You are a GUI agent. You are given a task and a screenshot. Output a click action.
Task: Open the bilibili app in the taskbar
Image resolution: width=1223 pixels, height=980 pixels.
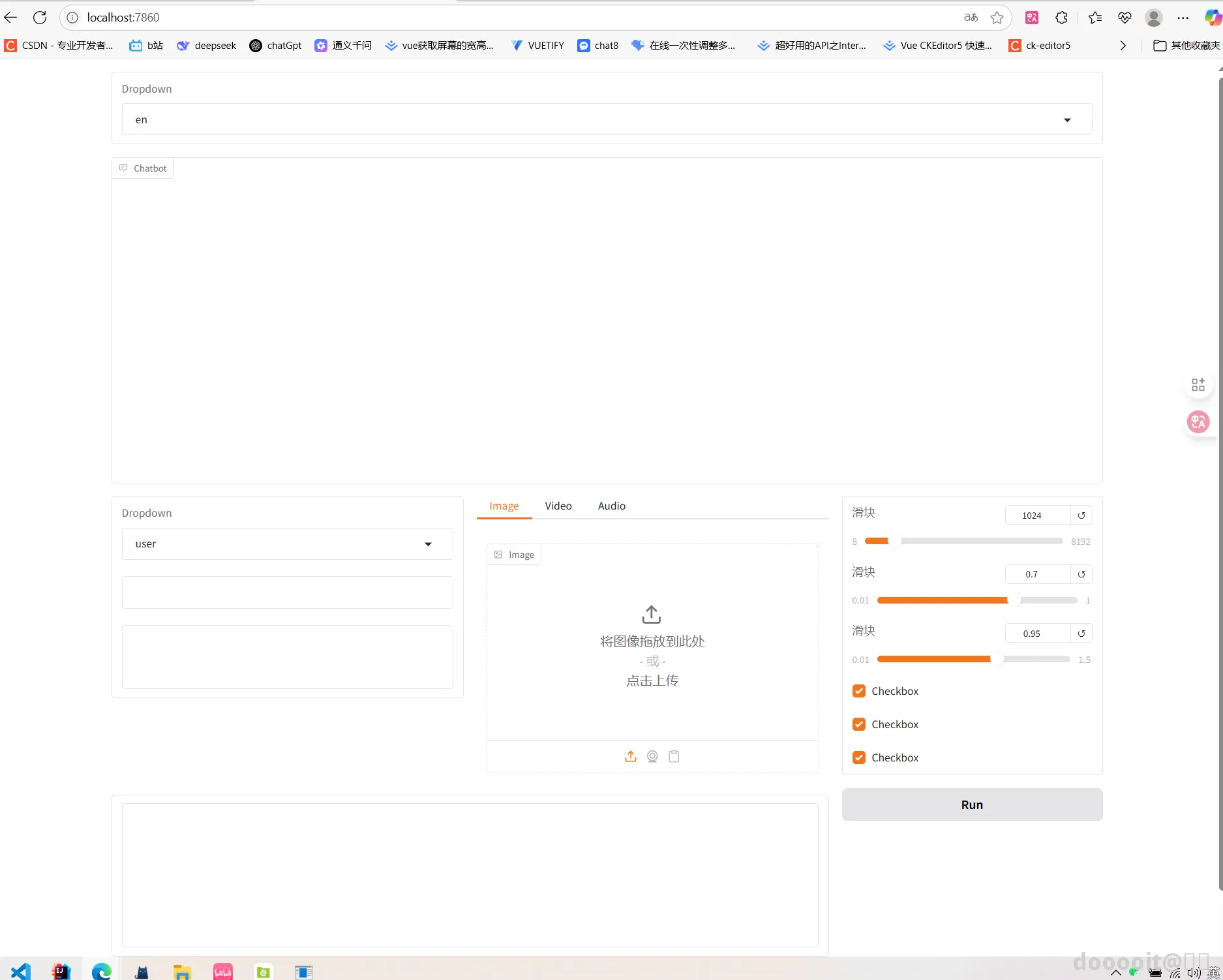pos(222,972)
